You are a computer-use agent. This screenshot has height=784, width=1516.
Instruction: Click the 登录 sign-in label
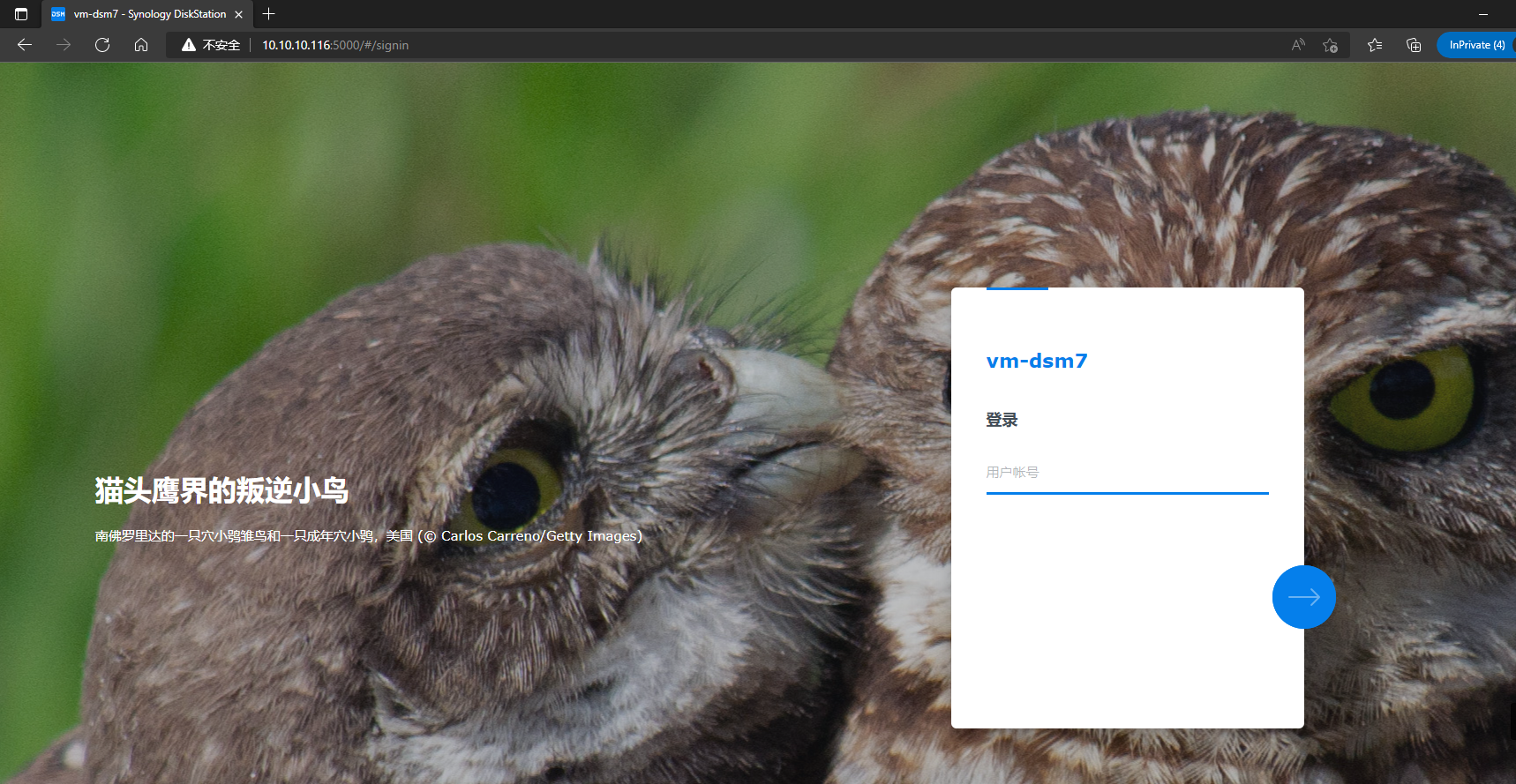1002,420
